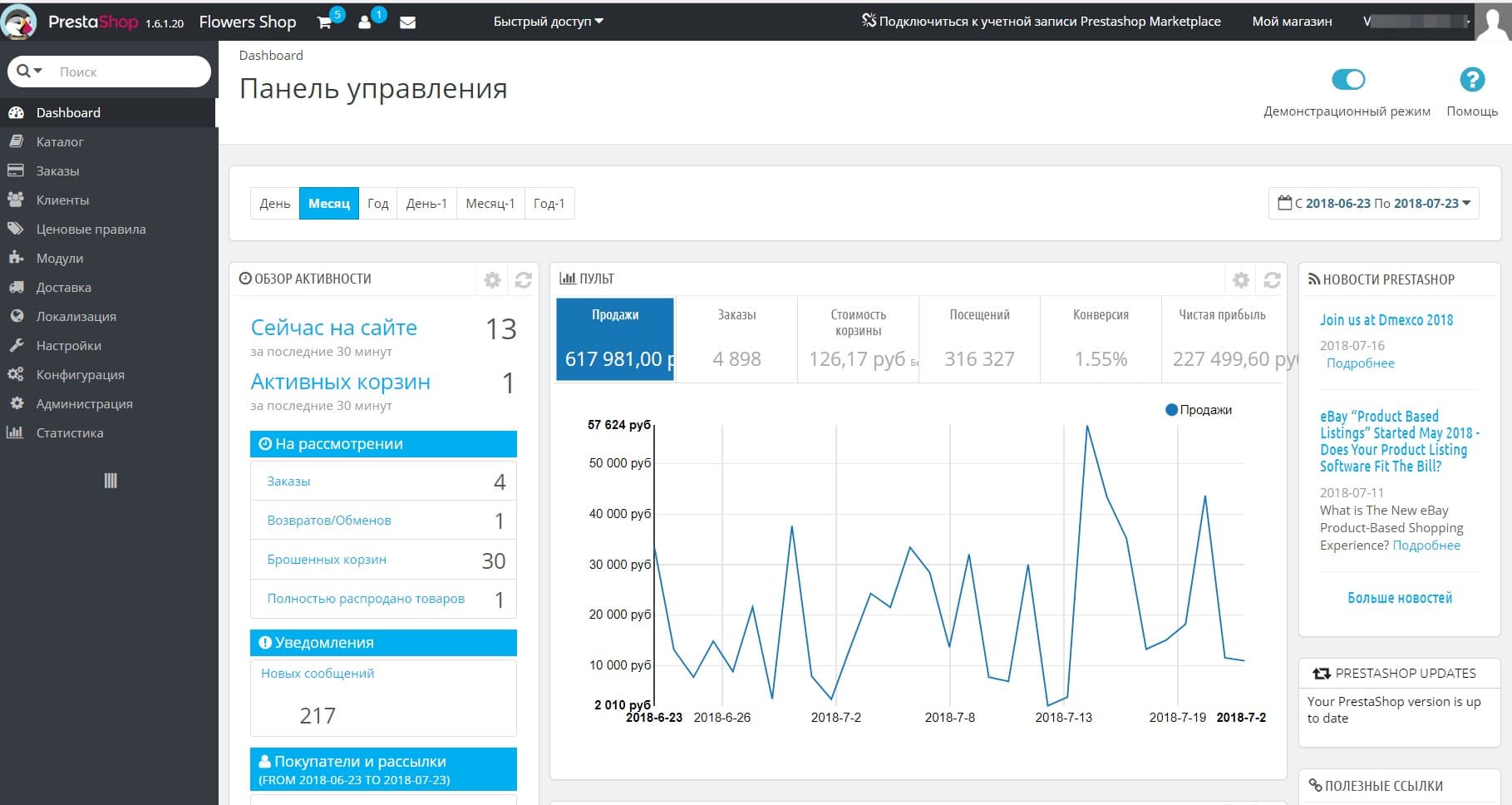Viewport: 1512px width, 805px height.
Task: Select the Конверсия metric tile
Action: click(x=1101, y=339)
